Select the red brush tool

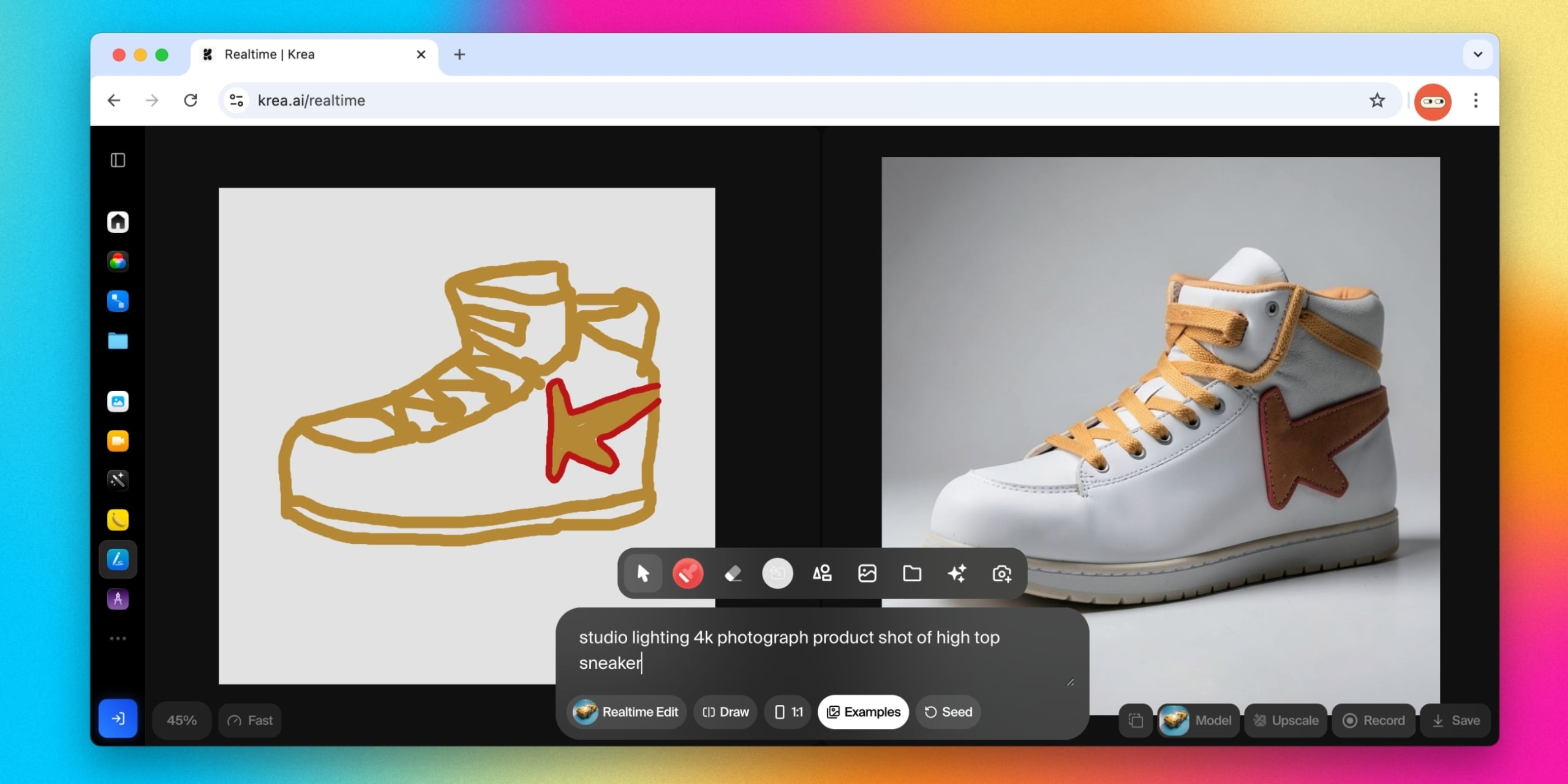tap(688, 573)
